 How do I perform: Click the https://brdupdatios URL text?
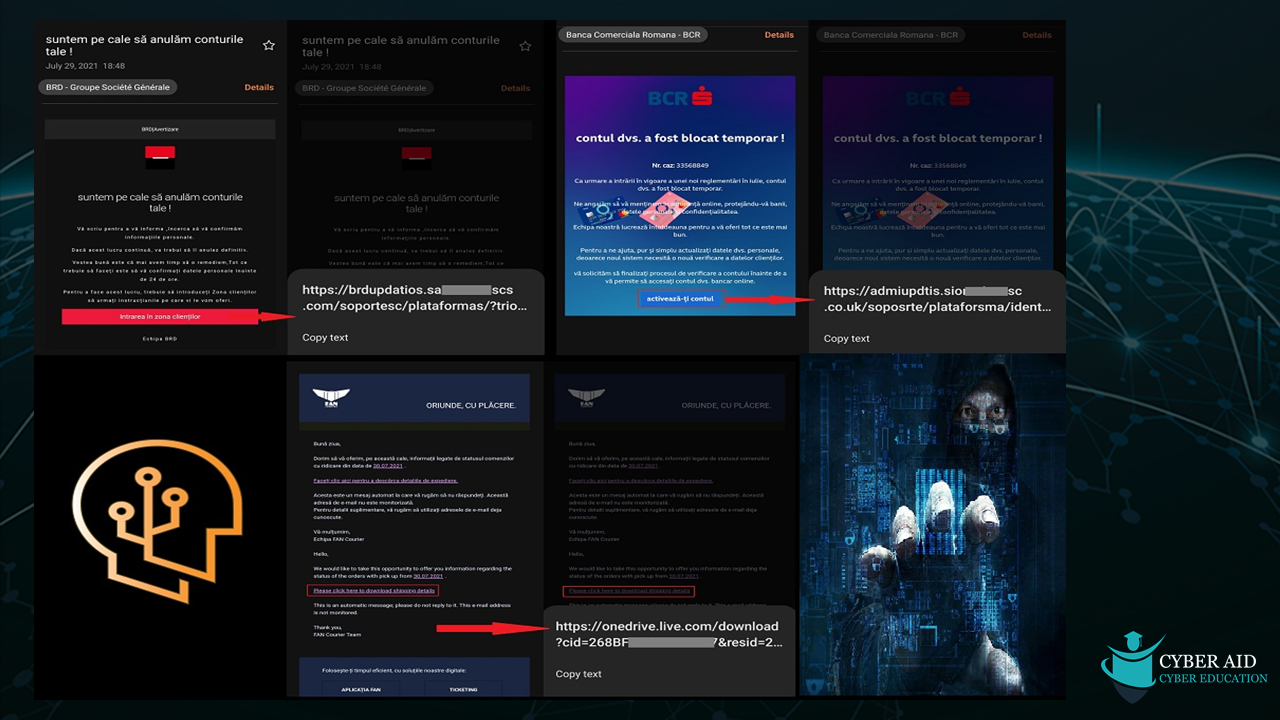coord(415,298)
